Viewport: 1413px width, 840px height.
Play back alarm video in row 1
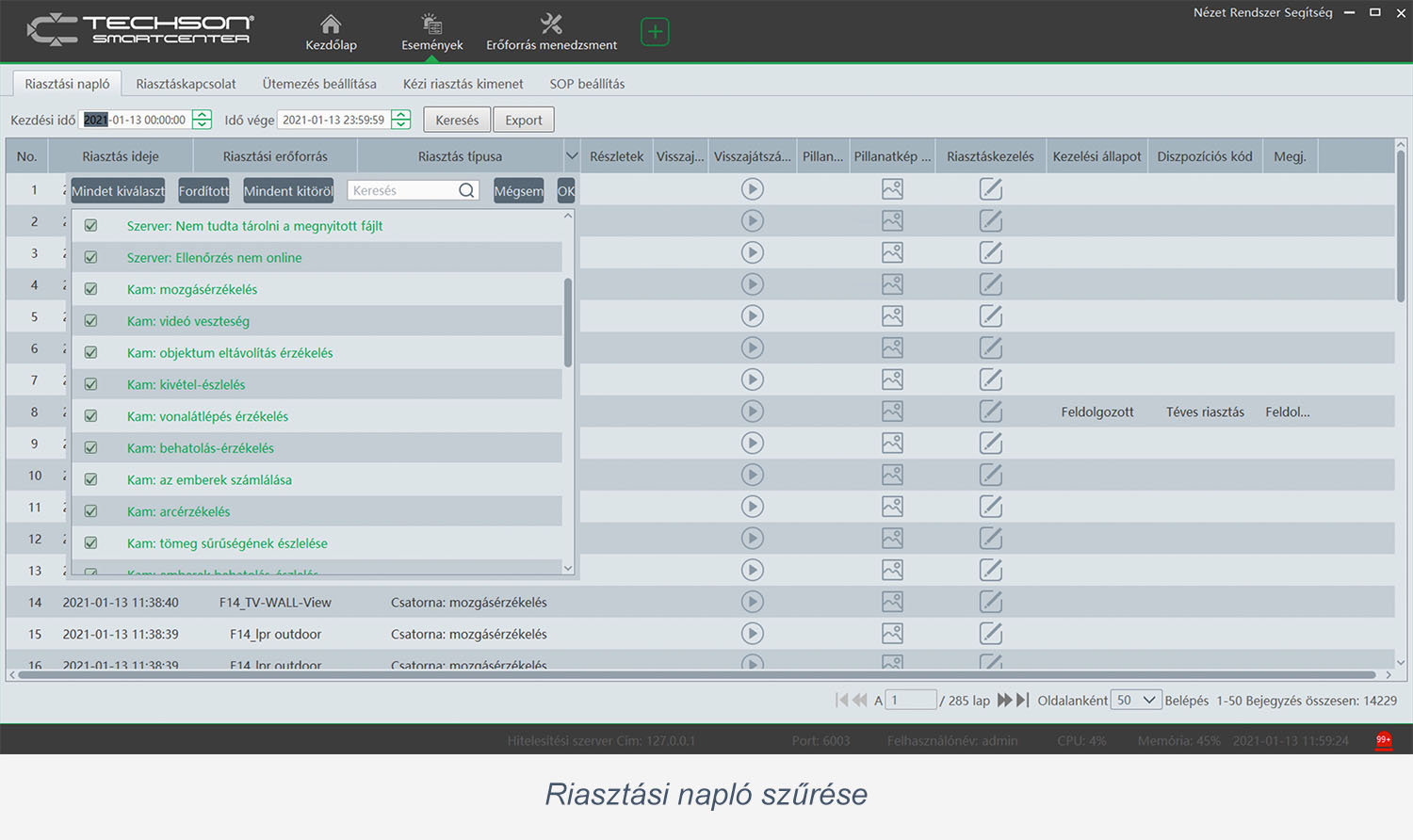(x=752, y=189)
